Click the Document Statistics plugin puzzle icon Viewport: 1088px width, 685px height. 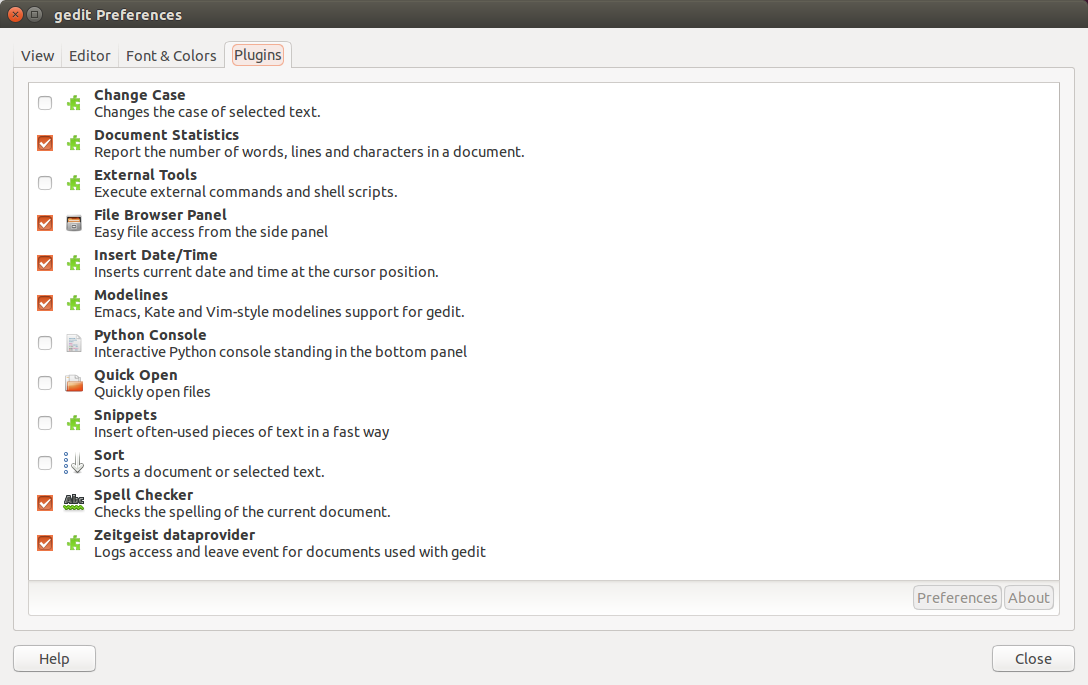(74, 143)
